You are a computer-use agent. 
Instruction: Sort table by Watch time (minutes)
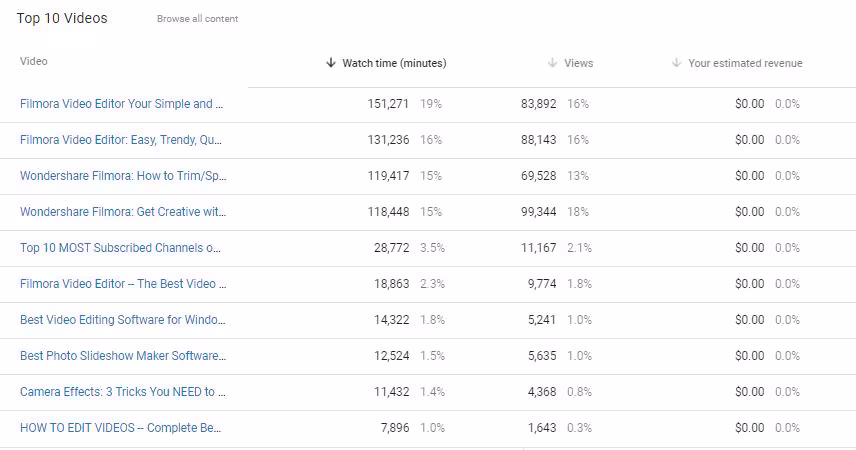[394, 63]
